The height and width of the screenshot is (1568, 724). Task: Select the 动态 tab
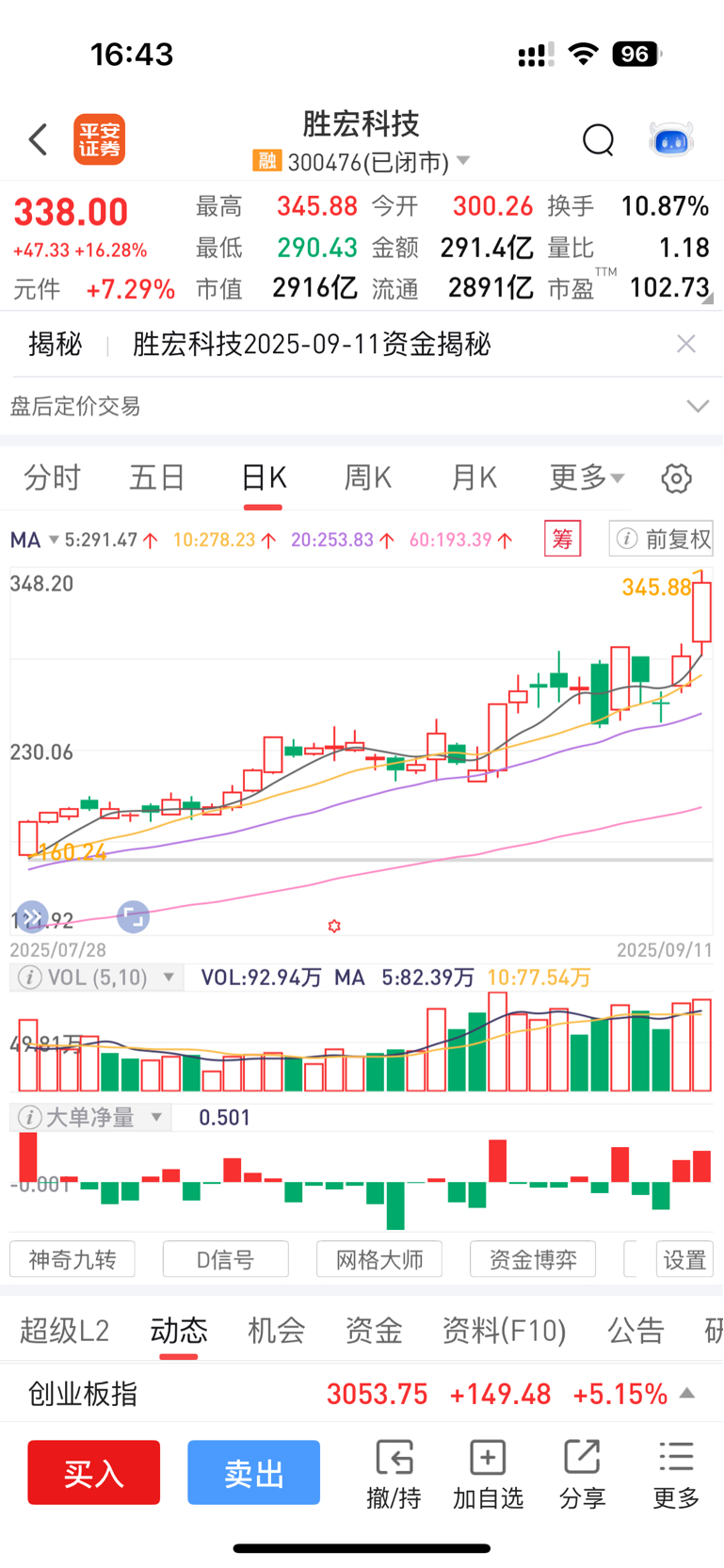(179, 1331)
